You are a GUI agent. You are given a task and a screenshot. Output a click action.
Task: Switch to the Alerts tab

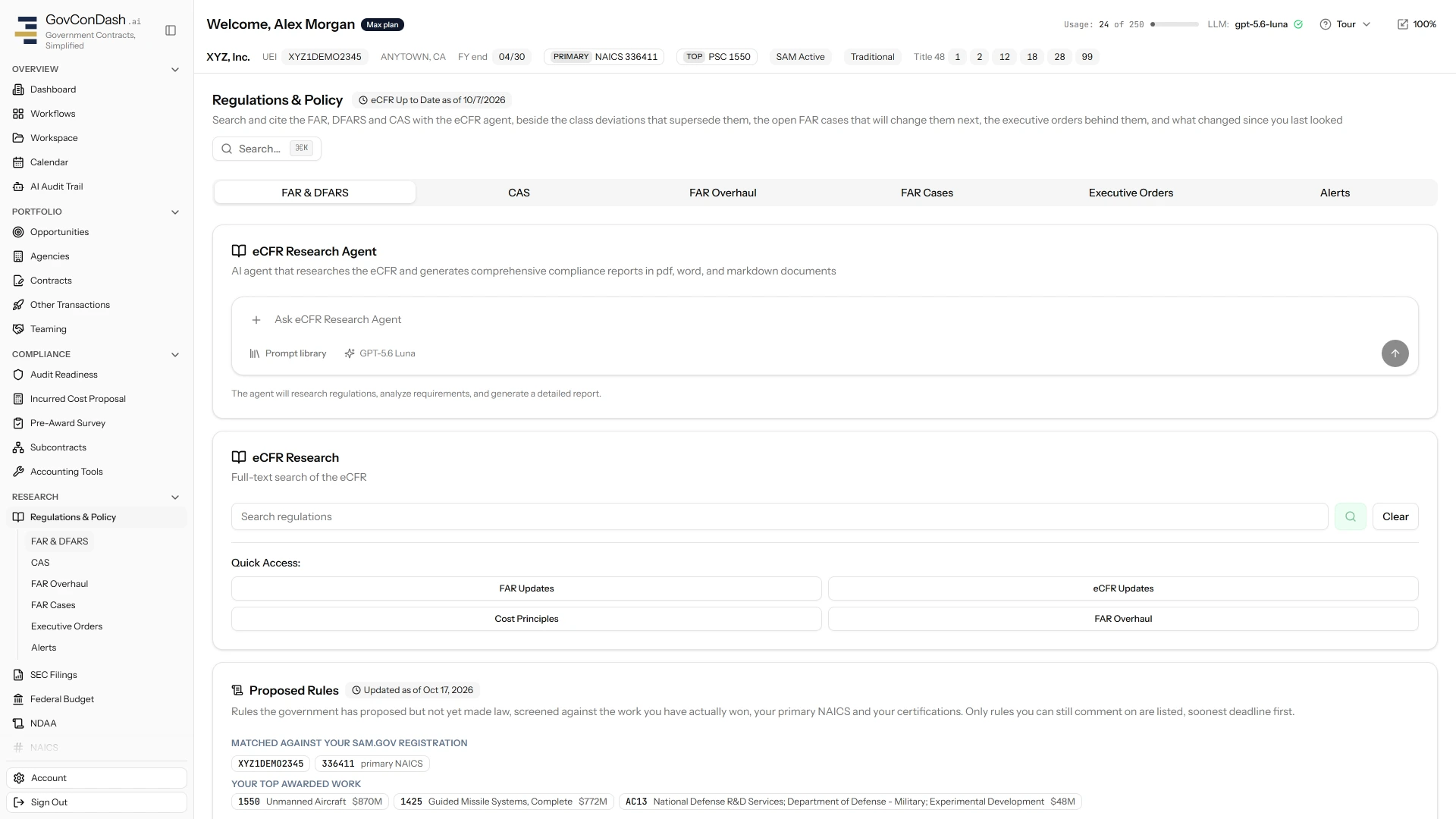coord(1335,193)
